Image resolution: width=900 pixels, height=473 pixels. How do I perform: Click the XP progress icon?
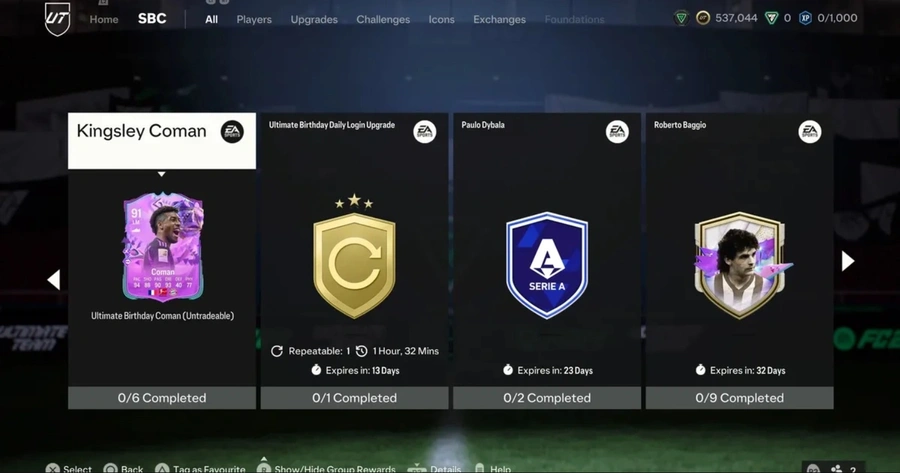pos(805,18)
